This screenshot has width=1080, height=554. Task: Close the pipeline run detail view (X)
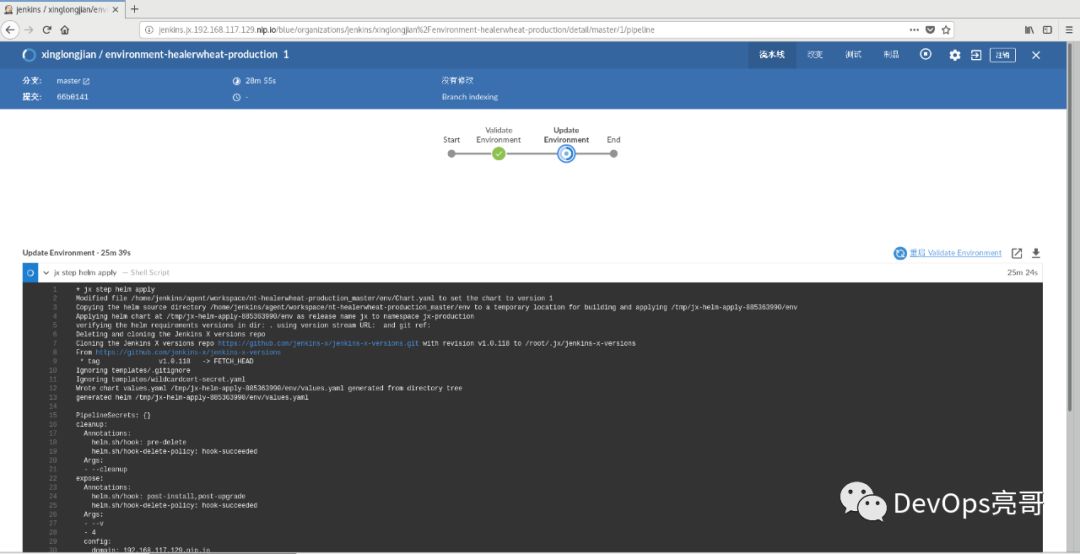pos(1036,55)
